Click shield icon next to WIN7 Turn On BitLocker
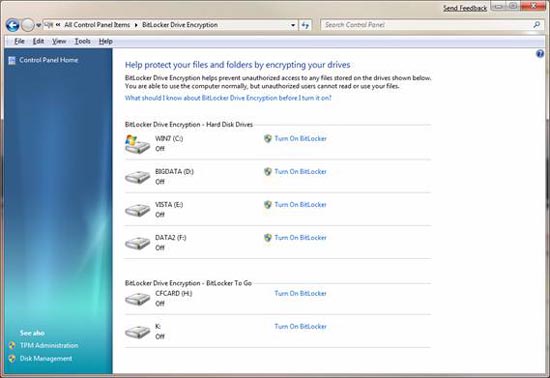 tap(268, 139)
